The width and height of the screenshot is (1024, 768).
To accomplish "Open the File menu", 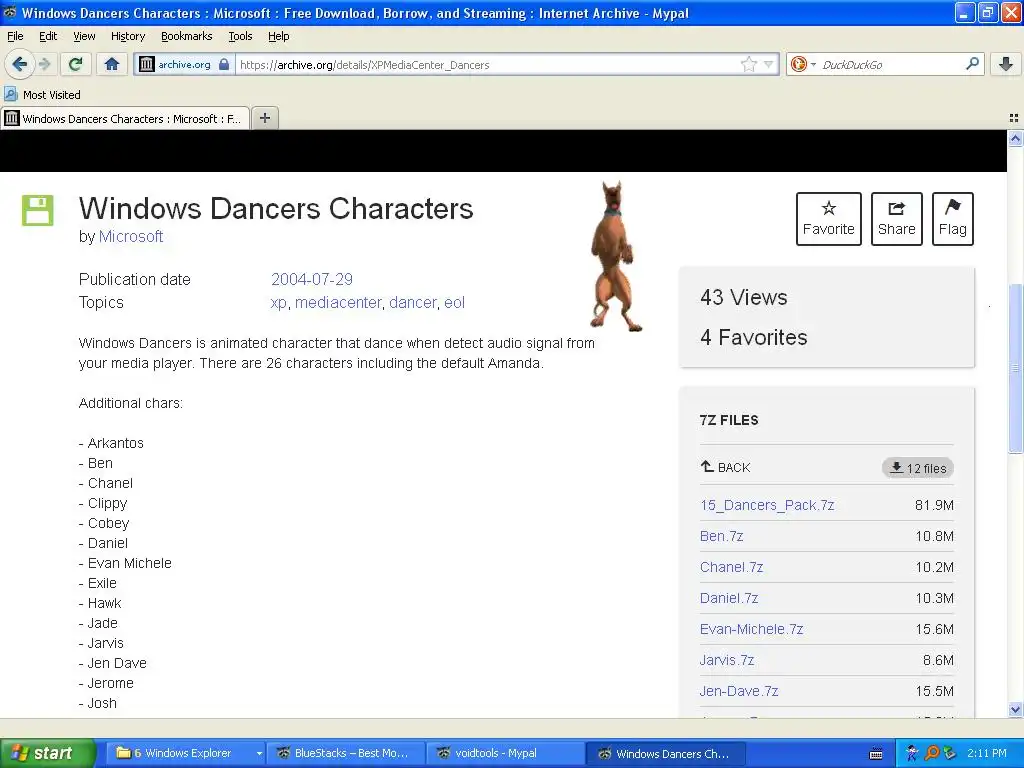I will point(14,36).
